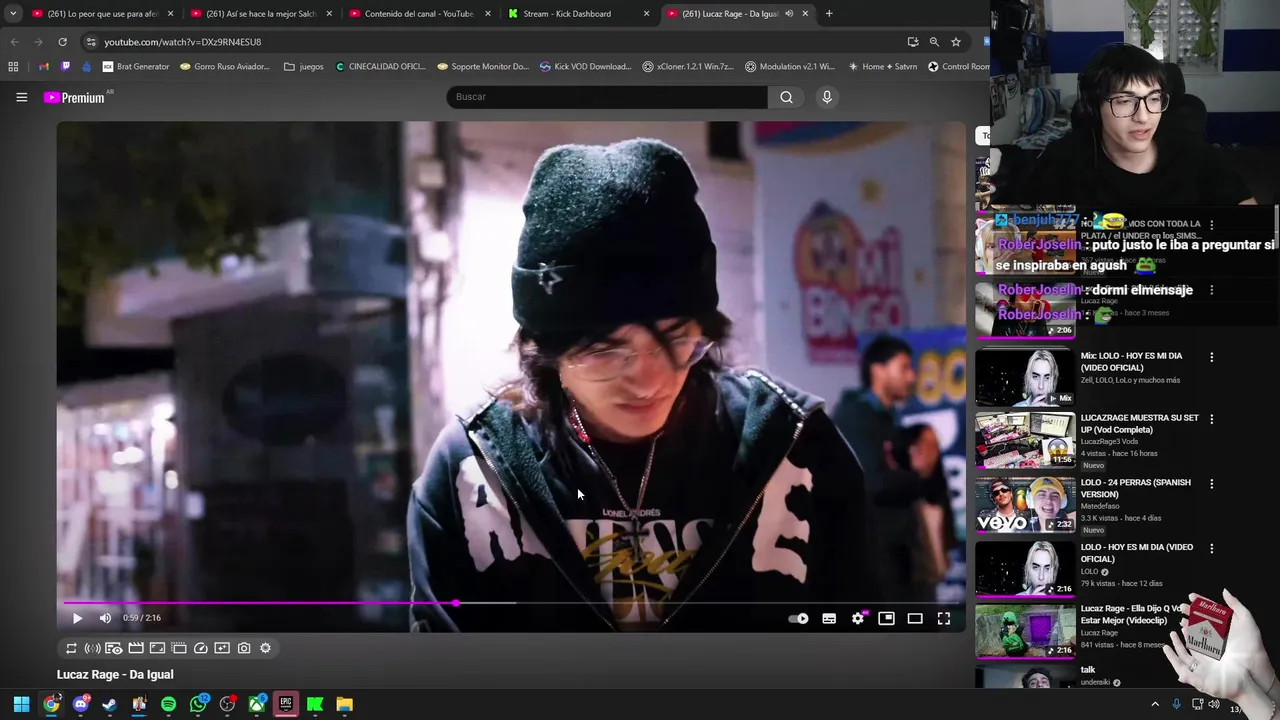Image resolution: width=1280 pixels, height=720 pixels.
Task: Start voice search with microphone icon
Action: 826,97
